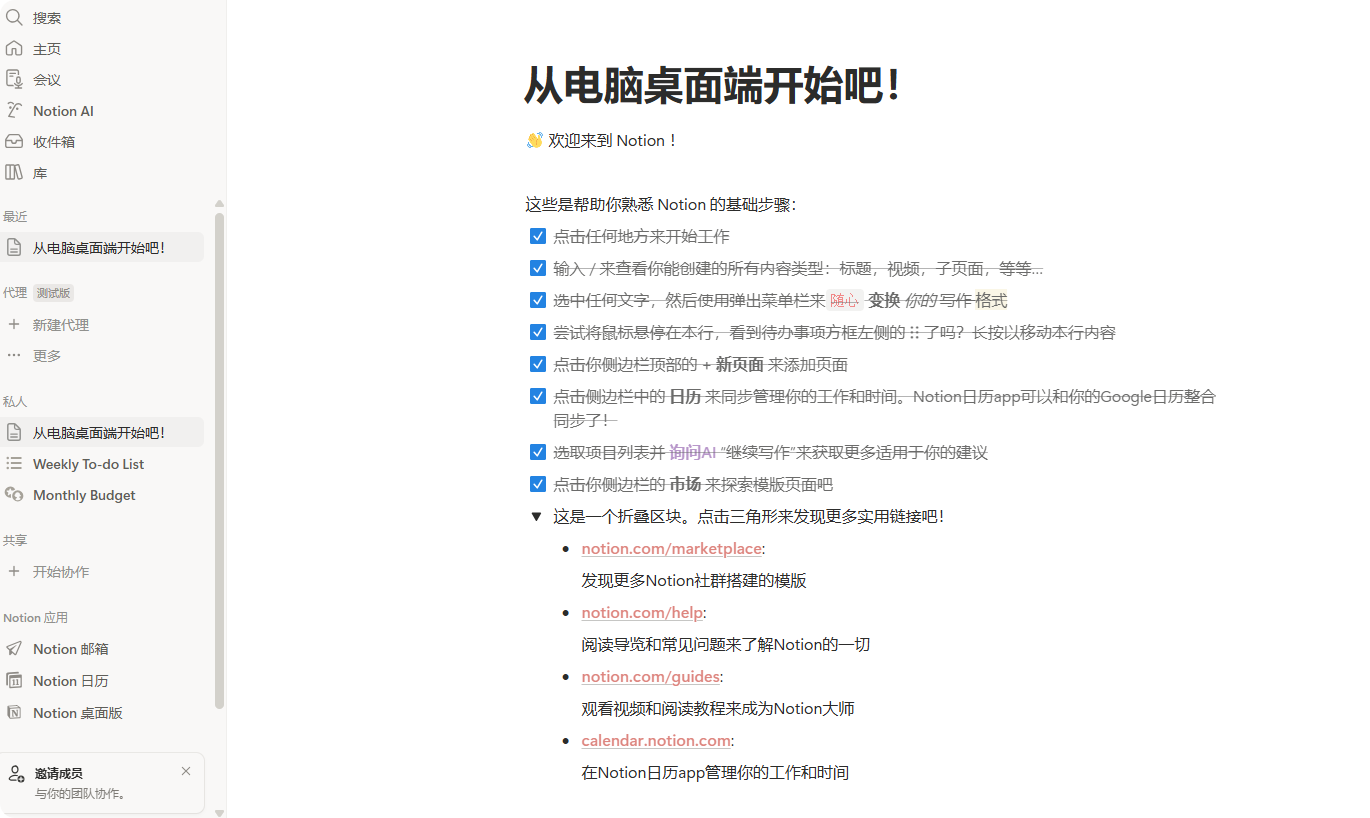This screenshot has width=1370, height=818.
Task: Open Weekly To-do List page
Action: (88, 464)
